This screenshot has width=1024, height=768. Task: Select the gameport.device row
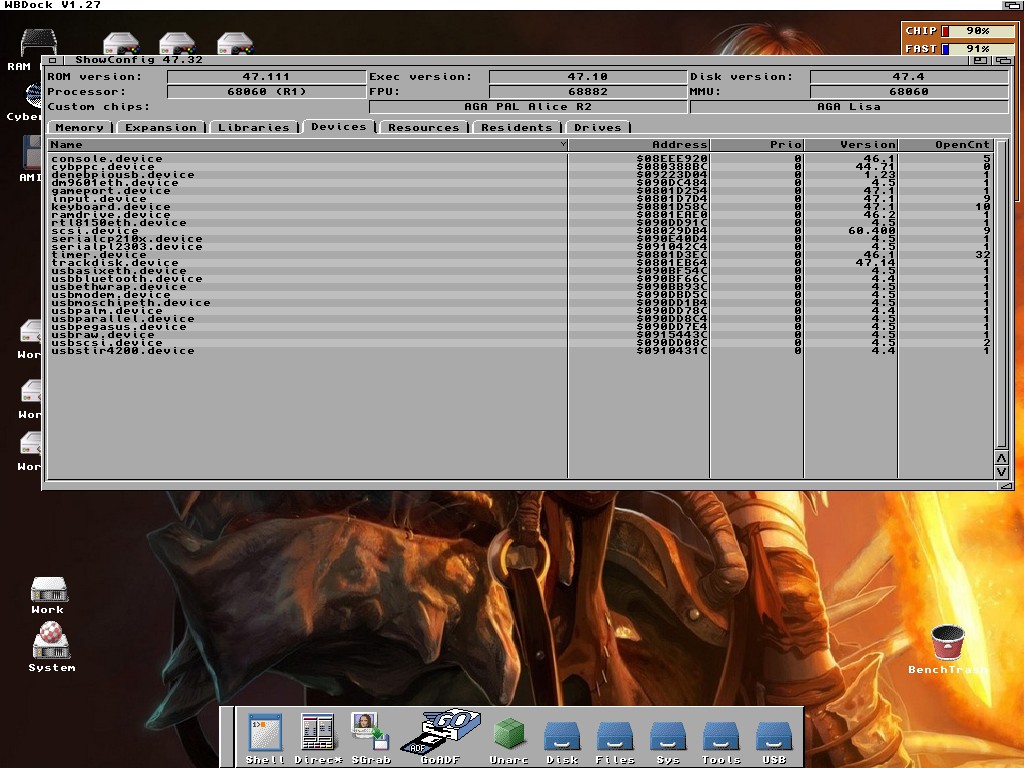520,191
